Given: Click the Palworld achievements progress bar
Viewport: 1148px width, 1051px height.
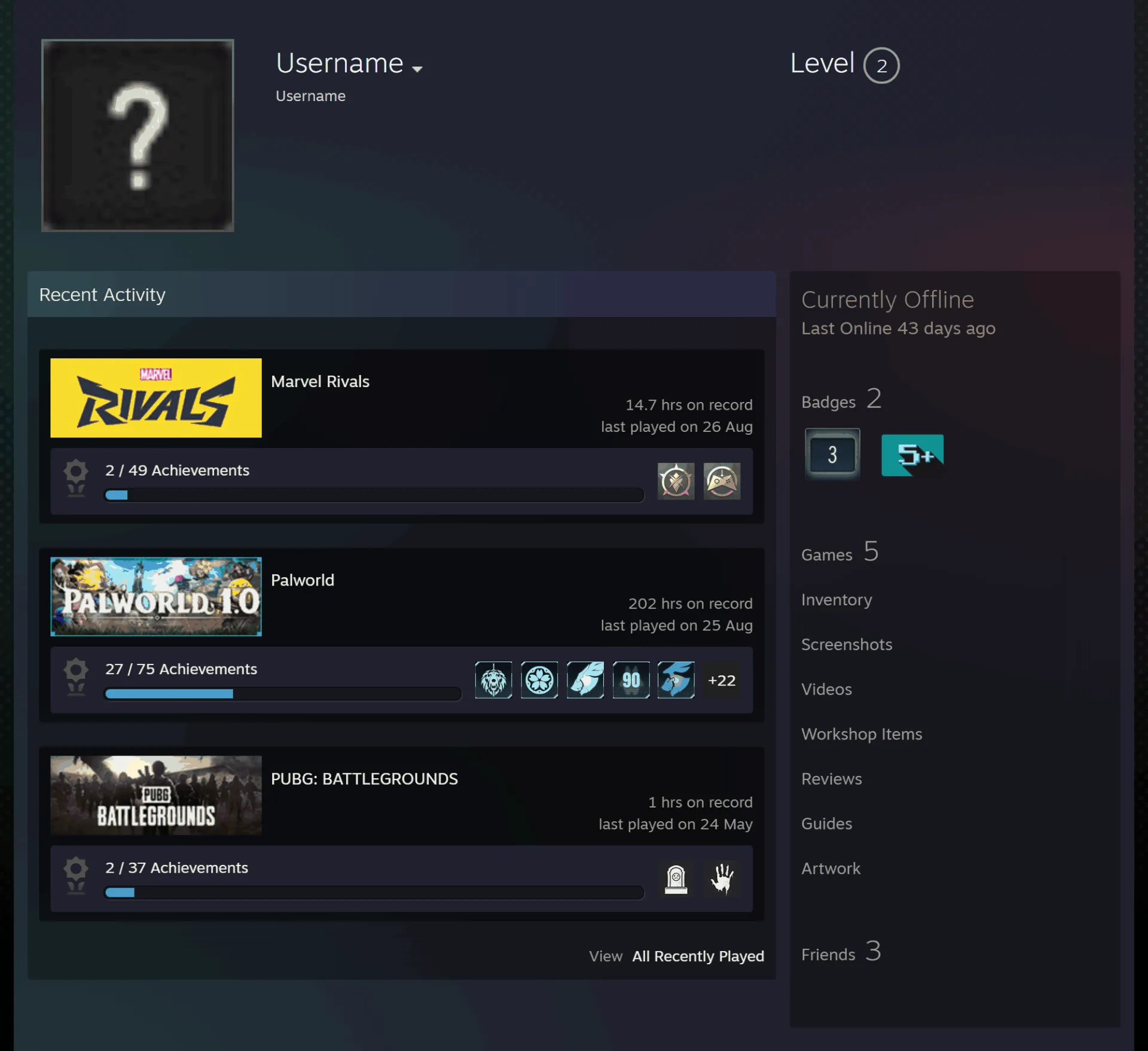Looking at the screenshot, I should (x=283, y=694).
